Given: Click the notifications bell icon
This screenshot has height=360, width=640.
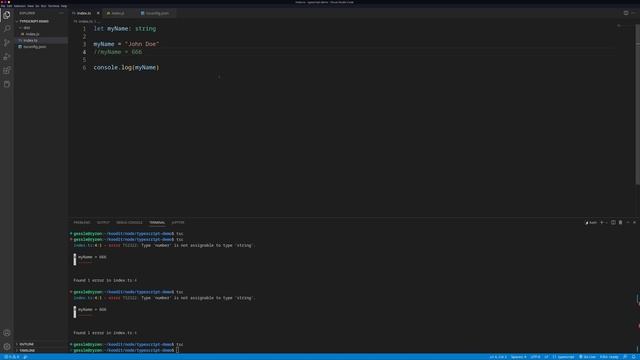Looking at the screenshot, I should click(x=634, y=357).
